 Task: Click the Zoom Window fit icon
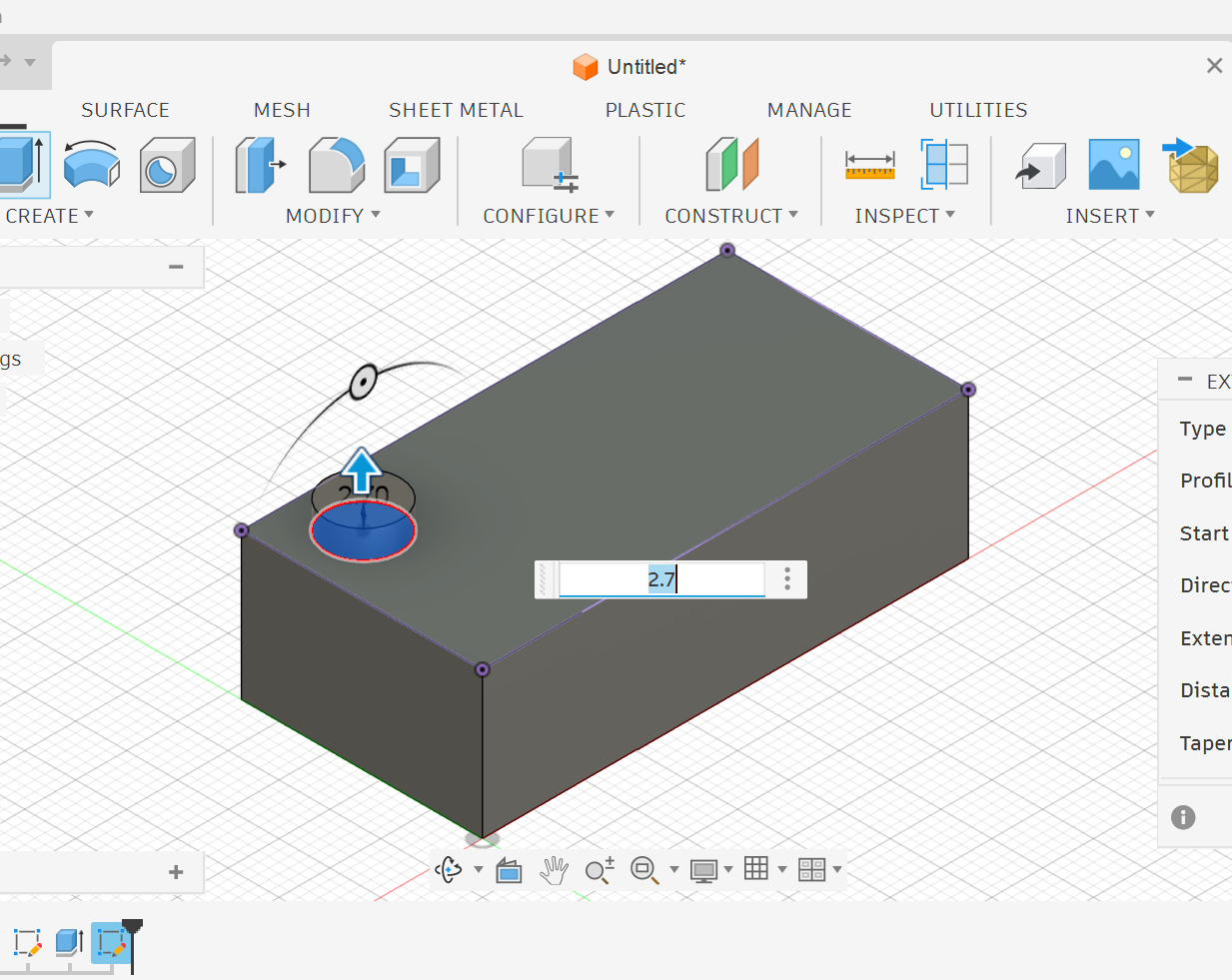tap(644, 870)
